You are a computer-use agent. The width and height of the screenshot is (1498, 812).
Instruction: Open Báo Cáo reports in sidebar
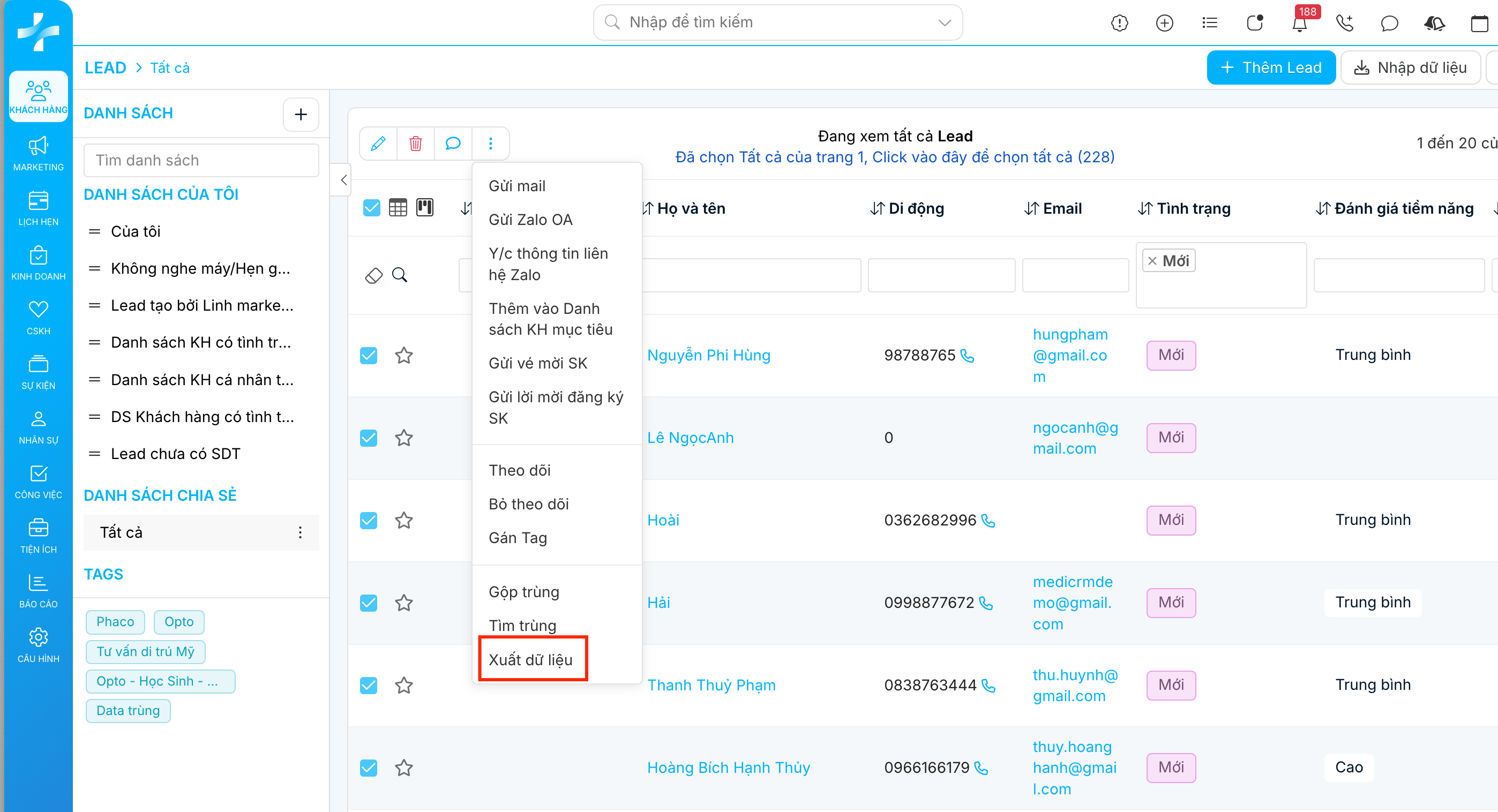[39, 591]
